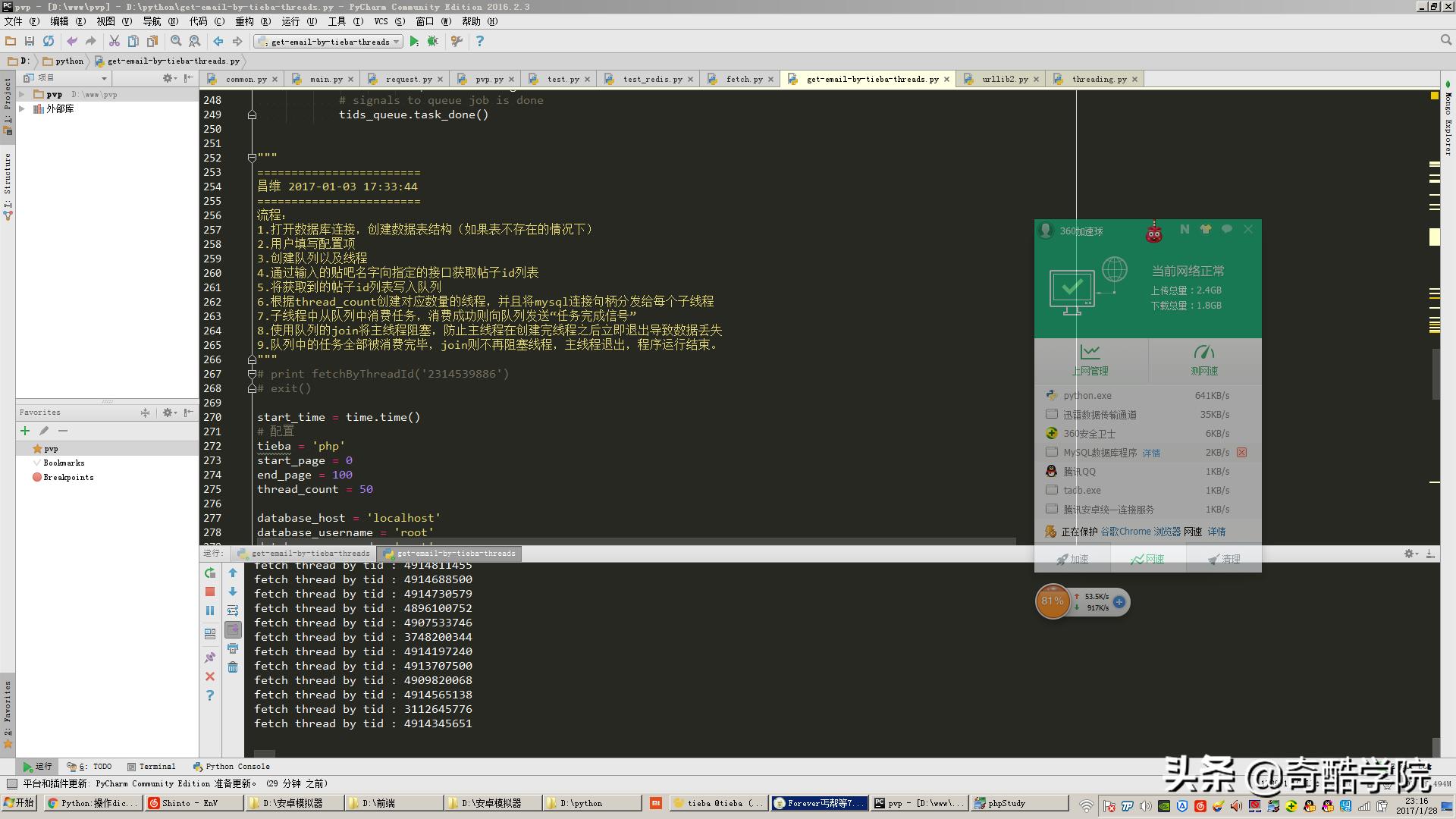Open 上网管理 in 360加速球
The image size is (1456, 819).
coord(1090,360)
